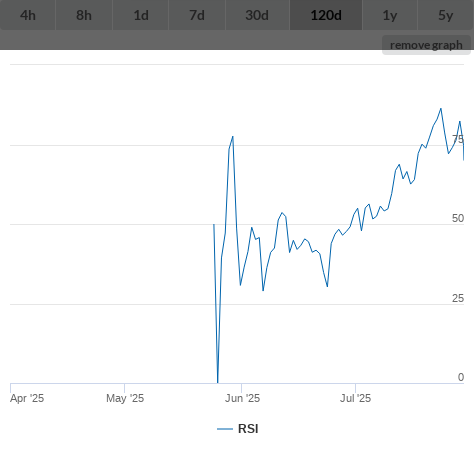
Task: Select the Jul '25 axis tick label
Action: 355,398
